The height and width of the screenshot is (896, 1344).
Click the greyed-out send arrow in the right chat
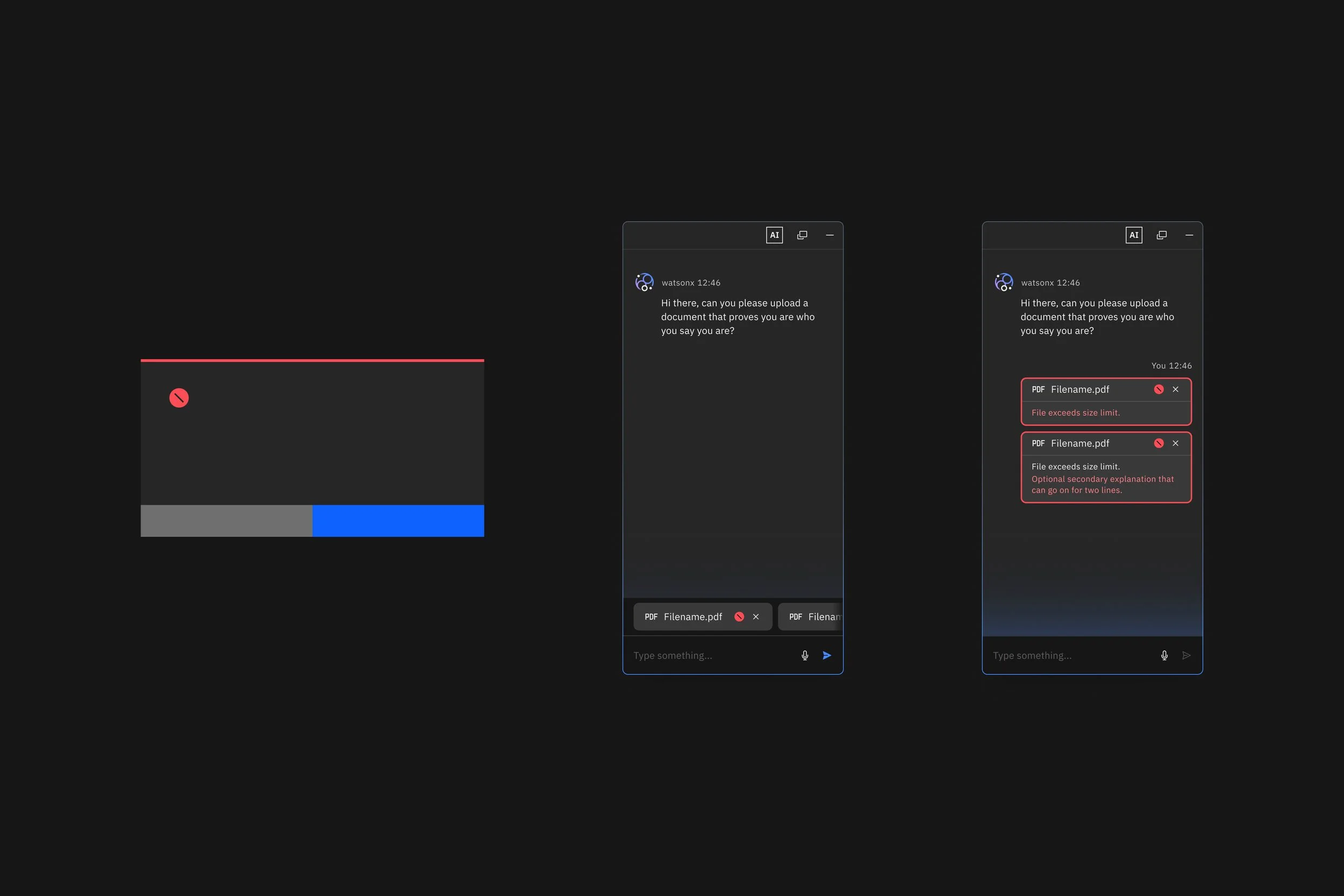click(x=1186, y=655)
